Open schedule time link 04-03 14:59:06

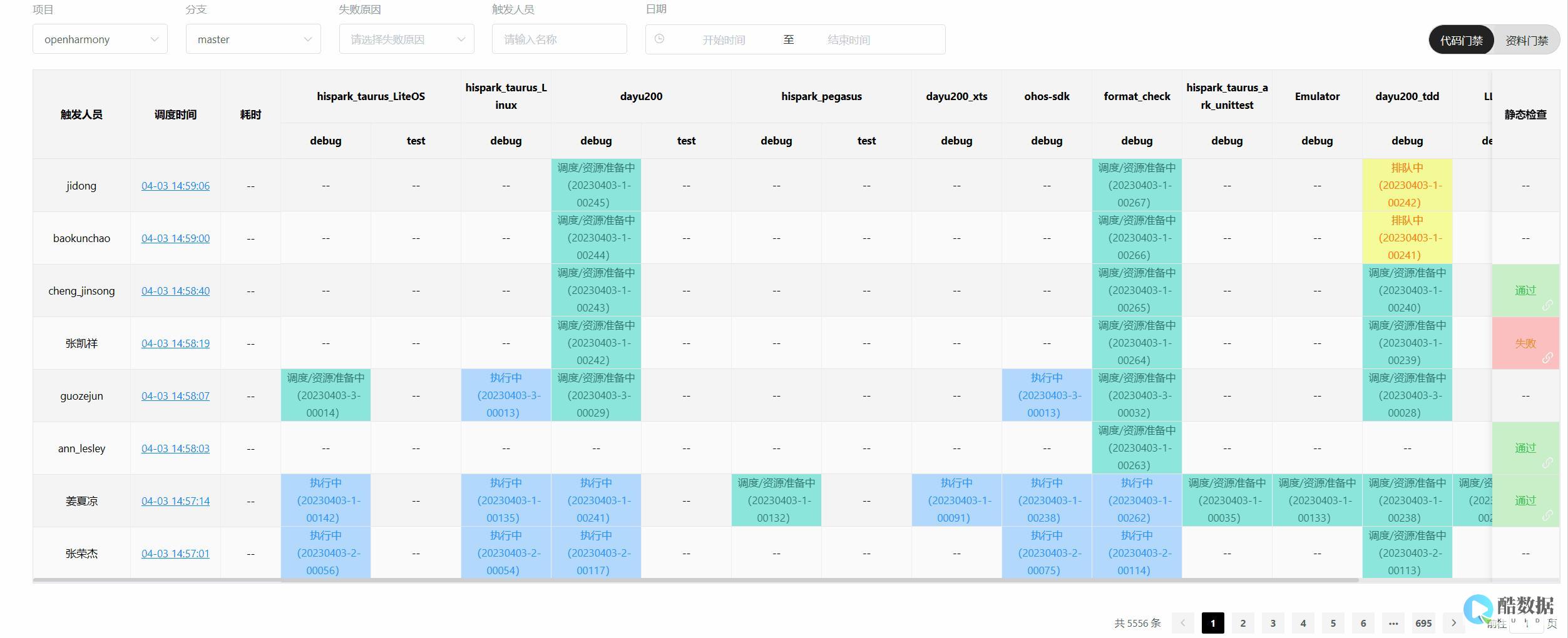click(175, 186)
